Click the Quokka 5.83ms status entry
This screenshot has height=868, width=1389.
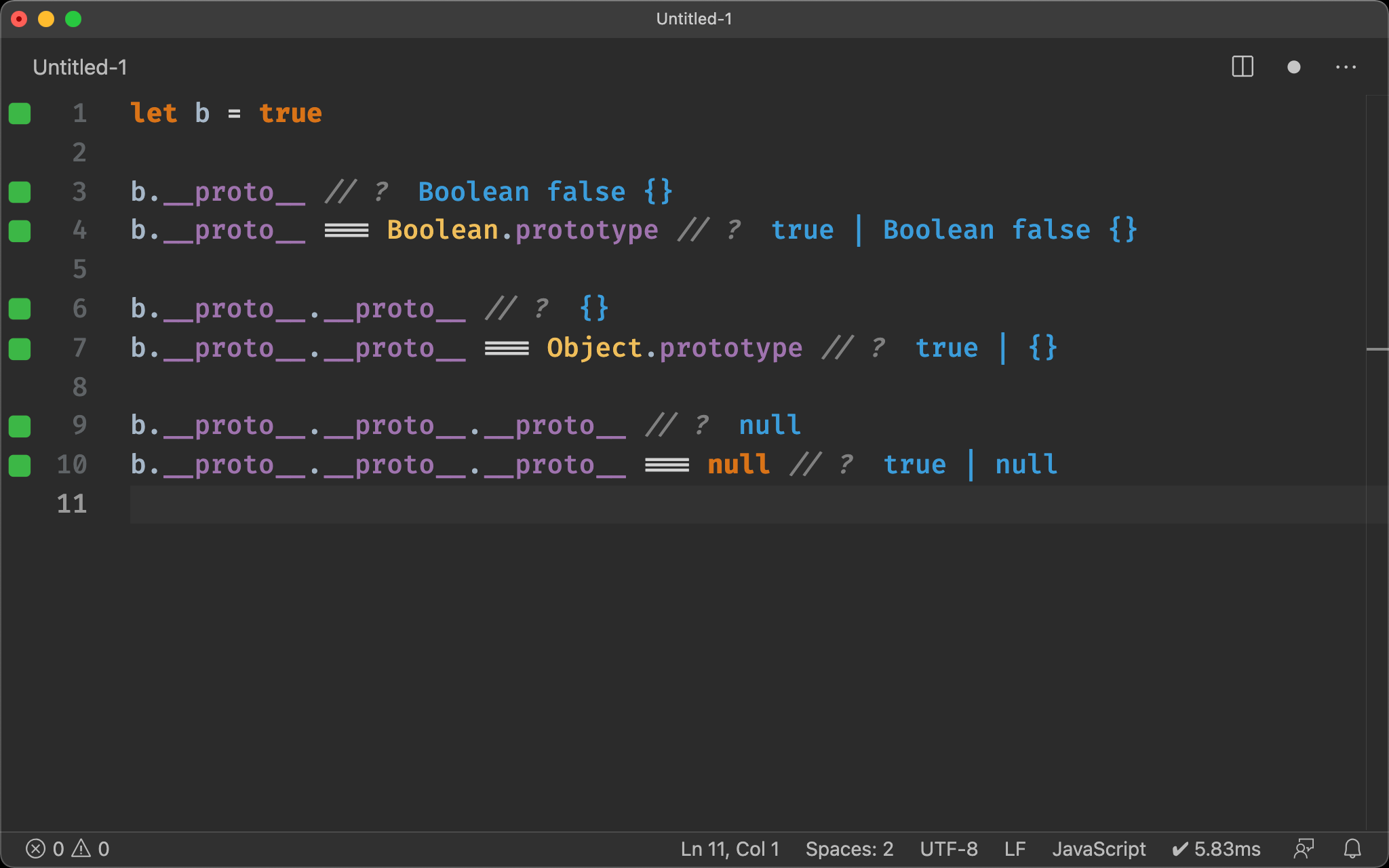(x=1216, y=849)
